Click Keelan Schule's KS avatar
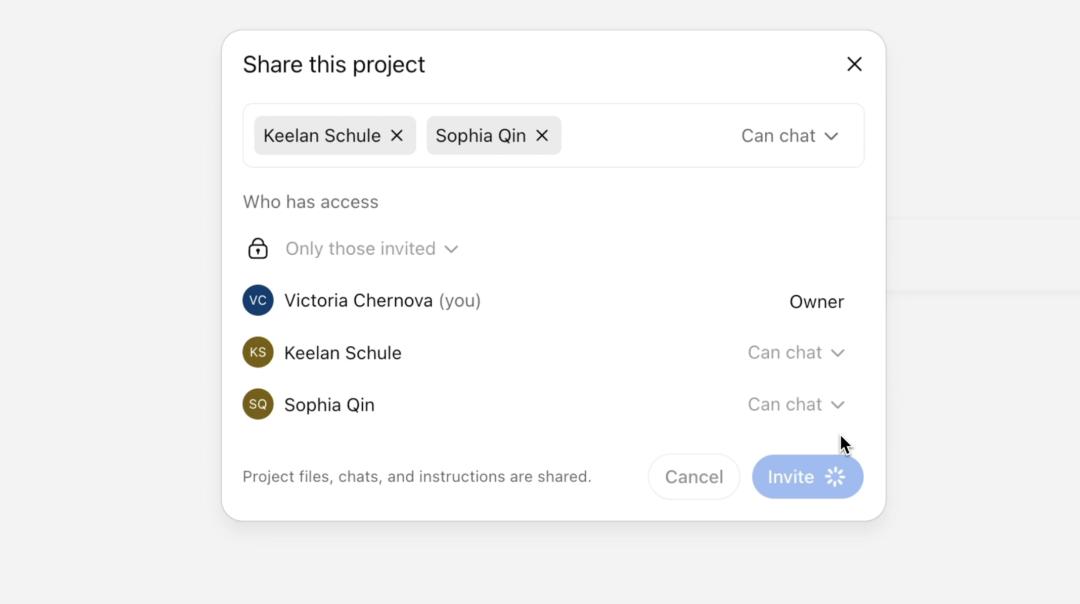 coord(258,352)
